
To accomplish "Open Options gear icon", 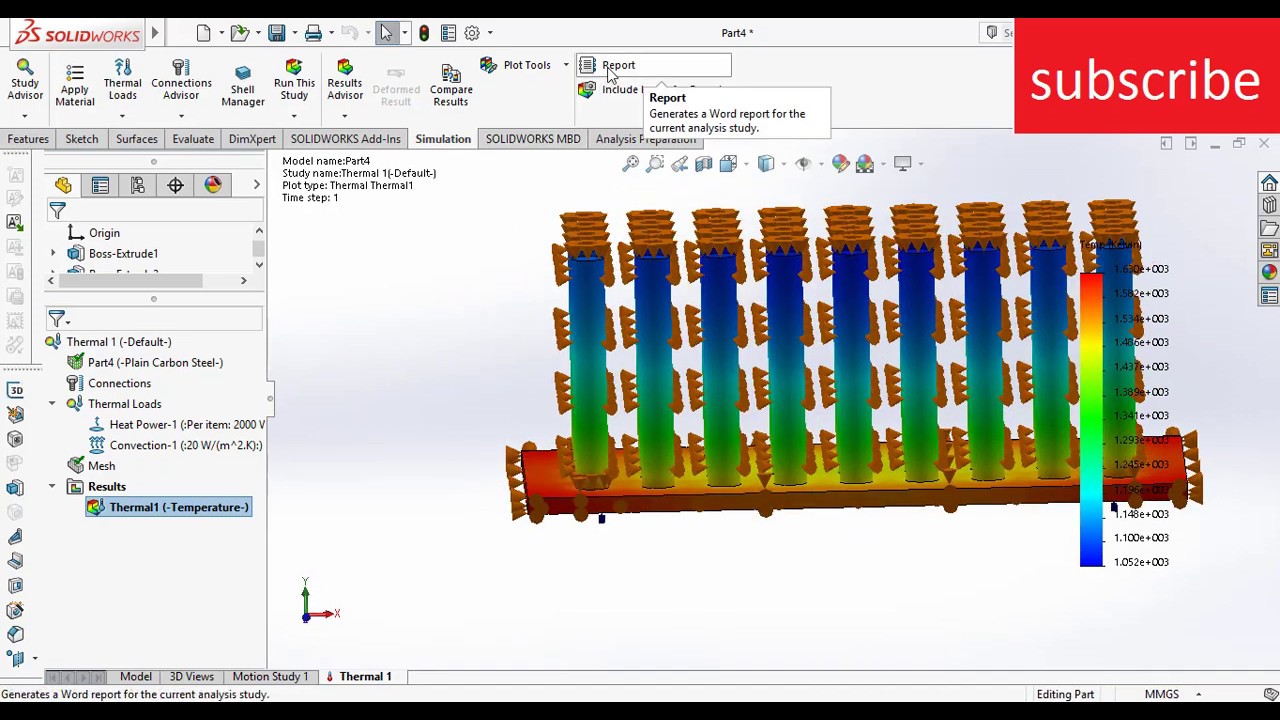I will click(472, 33).
